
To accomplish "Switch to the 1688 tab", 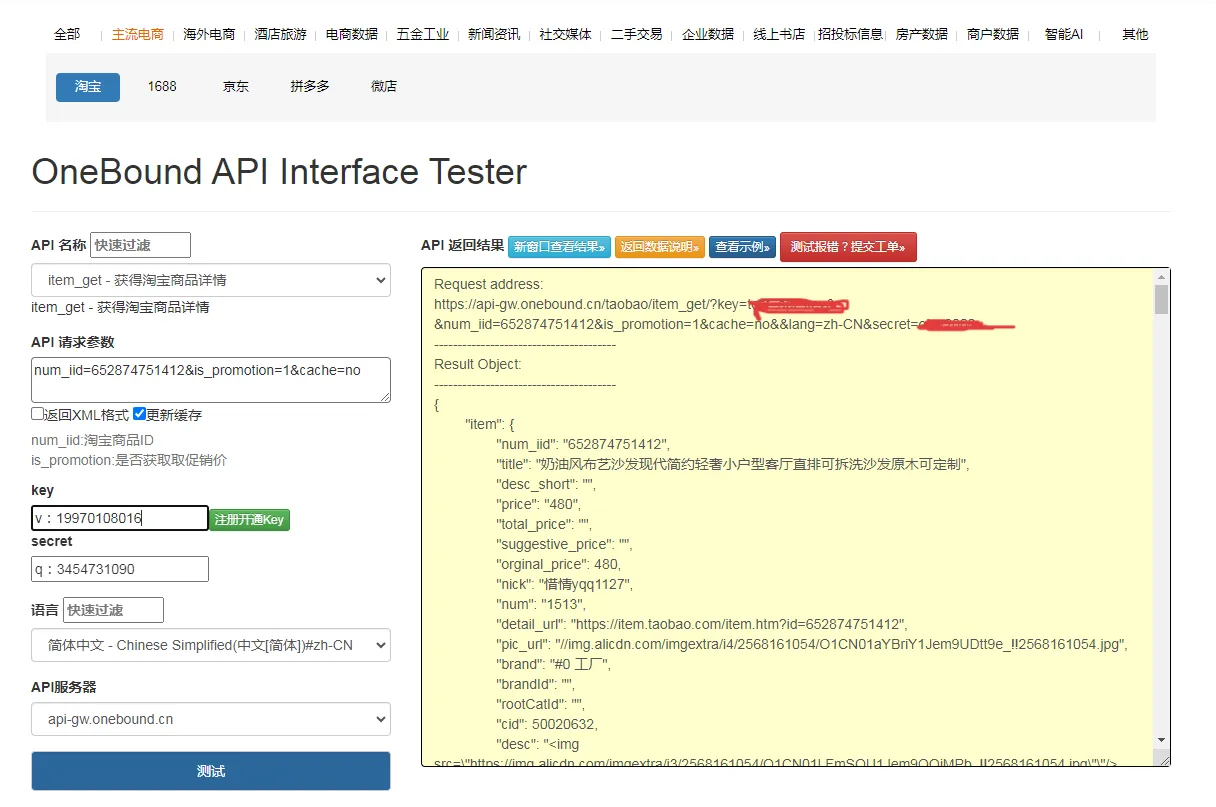I will tap(162, 87).
